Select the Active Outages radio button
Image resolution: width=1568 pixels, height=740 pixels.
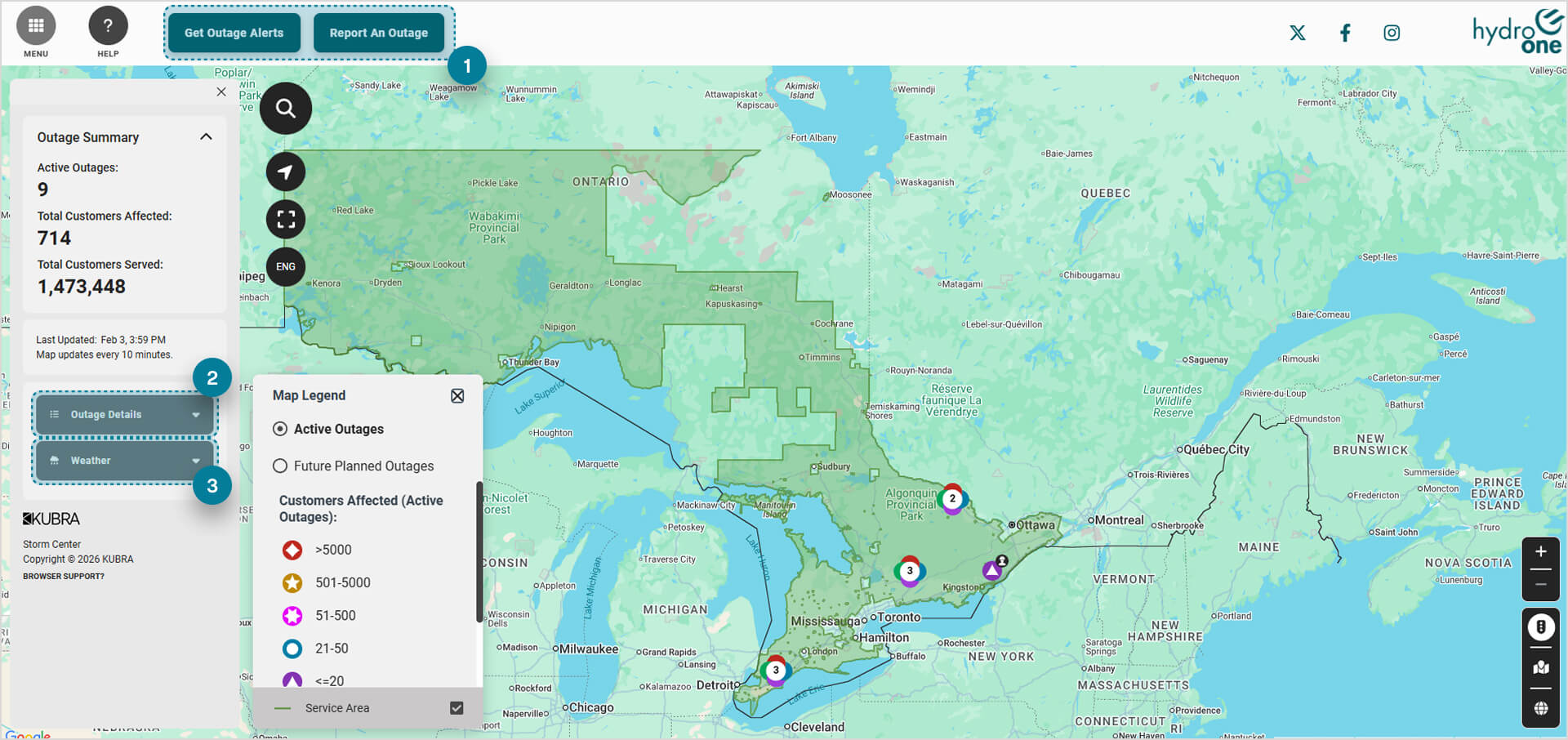tap(280, 428)
